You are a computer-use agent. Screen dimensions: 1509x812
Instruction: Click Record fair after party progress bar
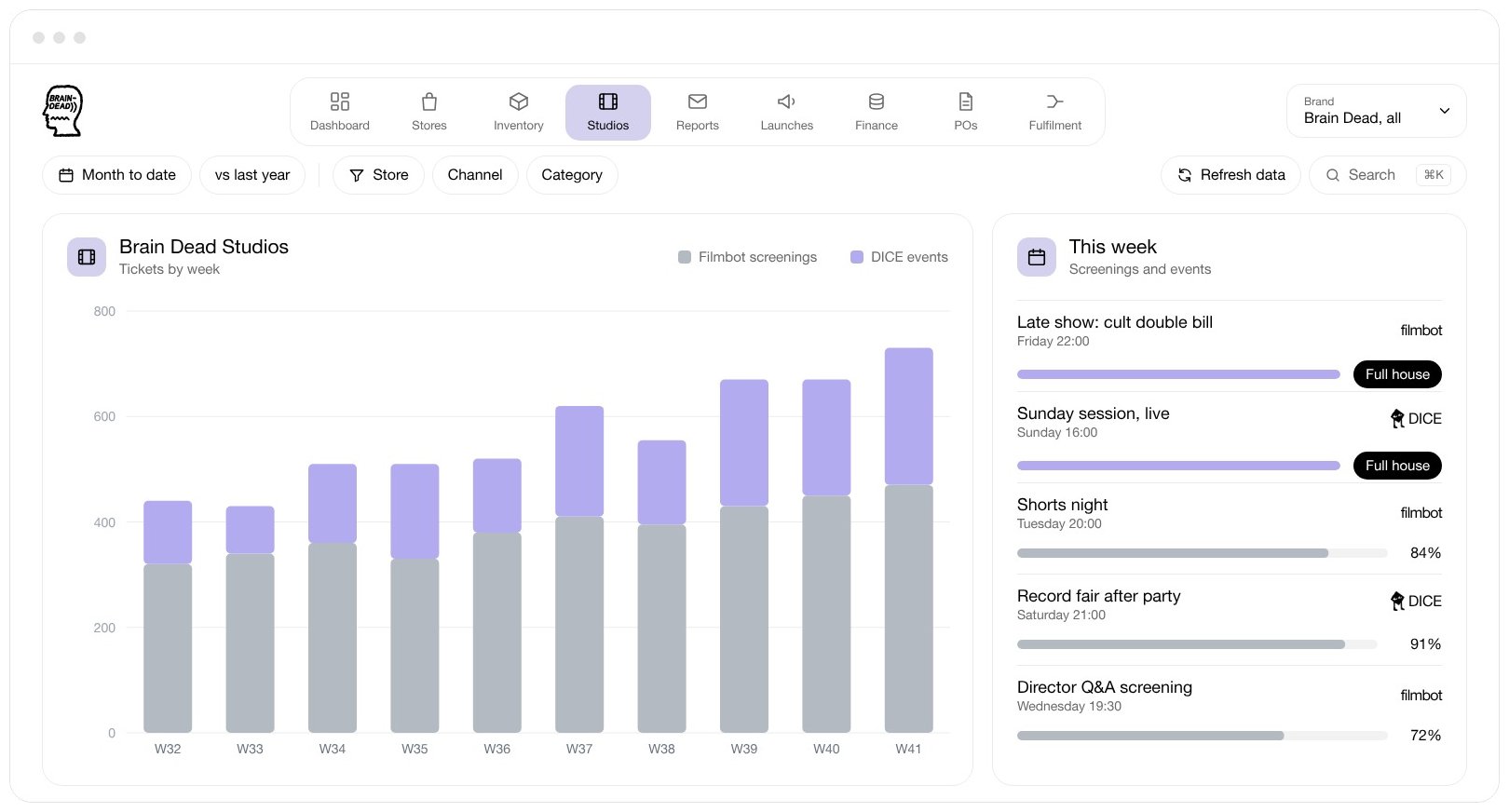(1197, 644)
